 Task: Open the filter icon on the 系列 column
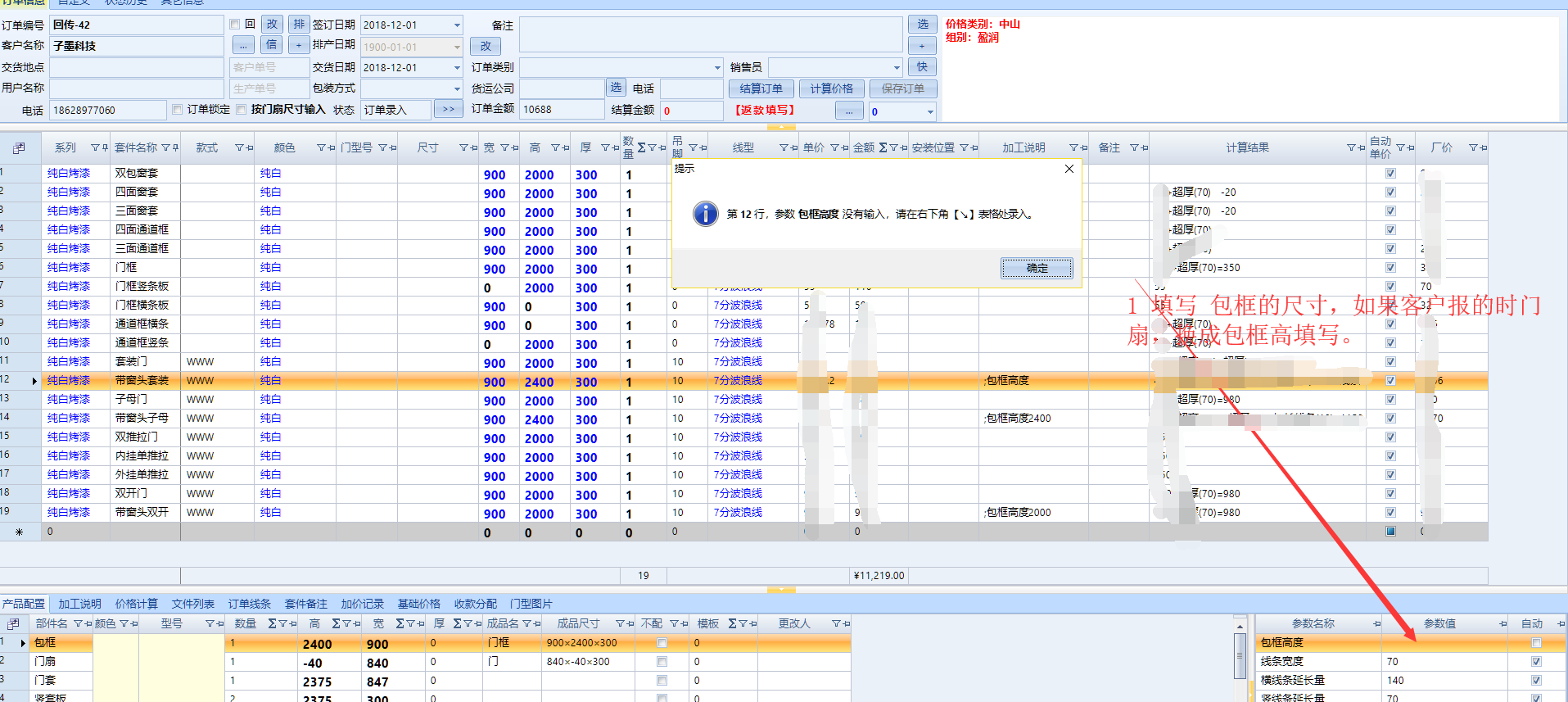point(95,148)
